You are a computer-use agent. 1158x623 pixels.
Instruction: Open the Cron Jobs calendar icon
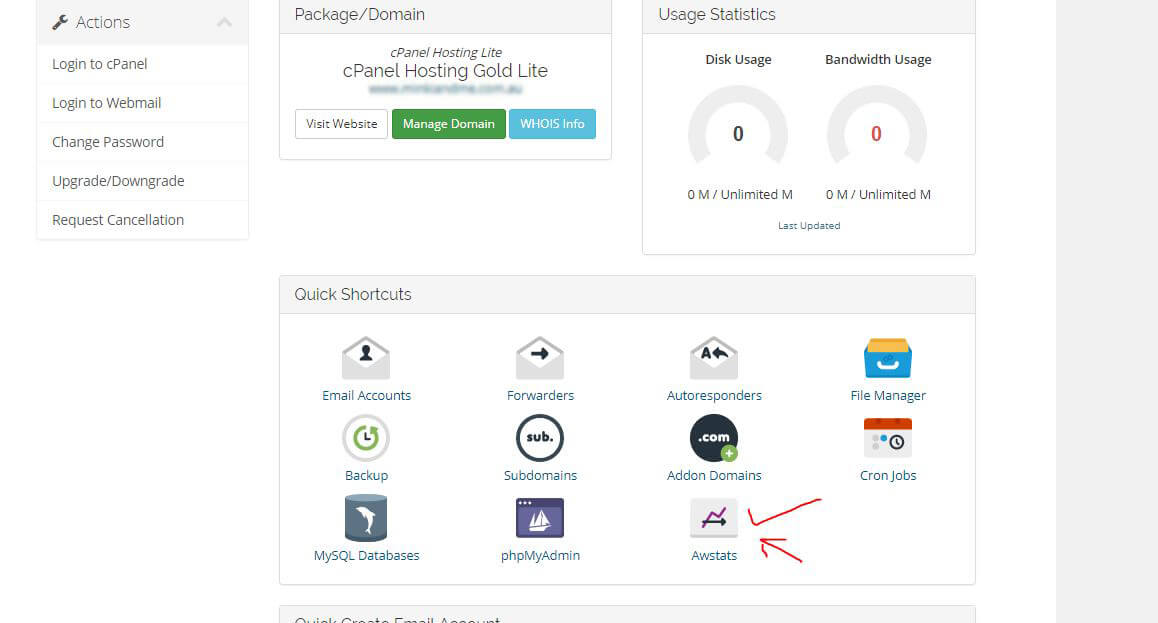click(888, 438)
